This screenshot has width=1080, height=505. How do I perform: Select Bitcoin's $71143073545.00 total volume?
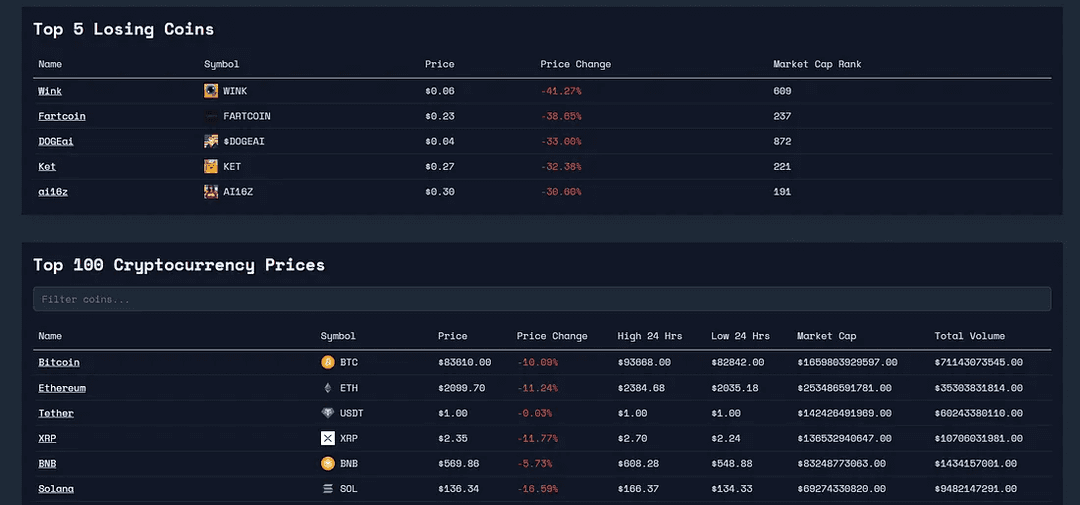(x=978, y=362)
